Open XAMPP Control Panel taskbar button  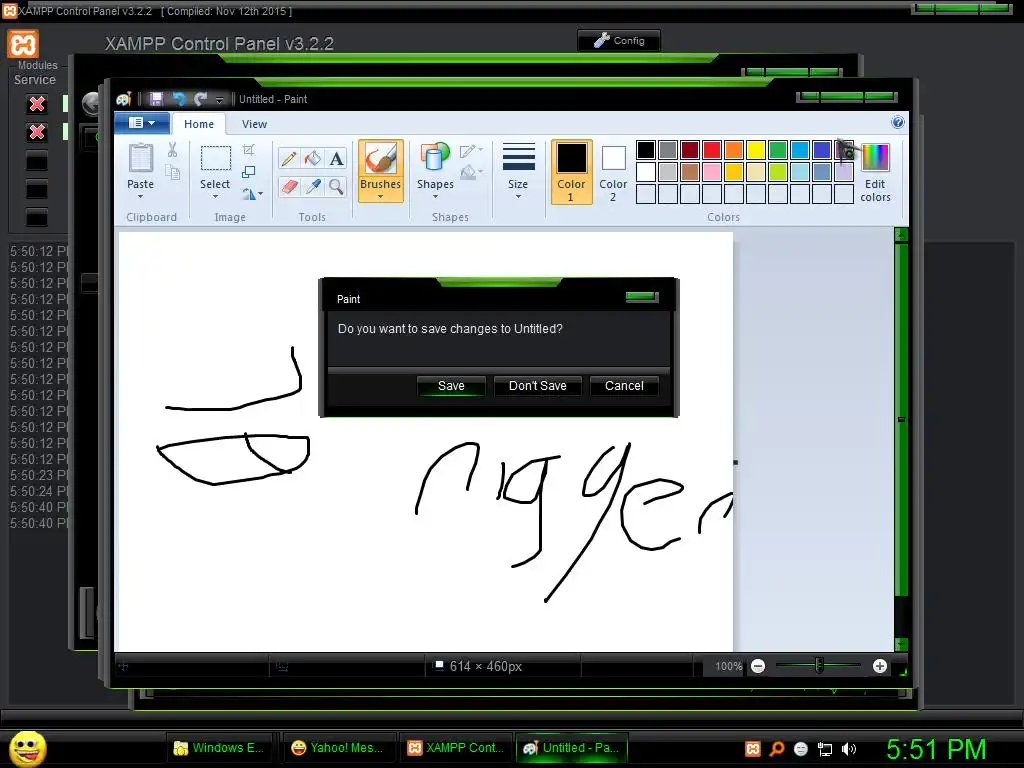456,748
